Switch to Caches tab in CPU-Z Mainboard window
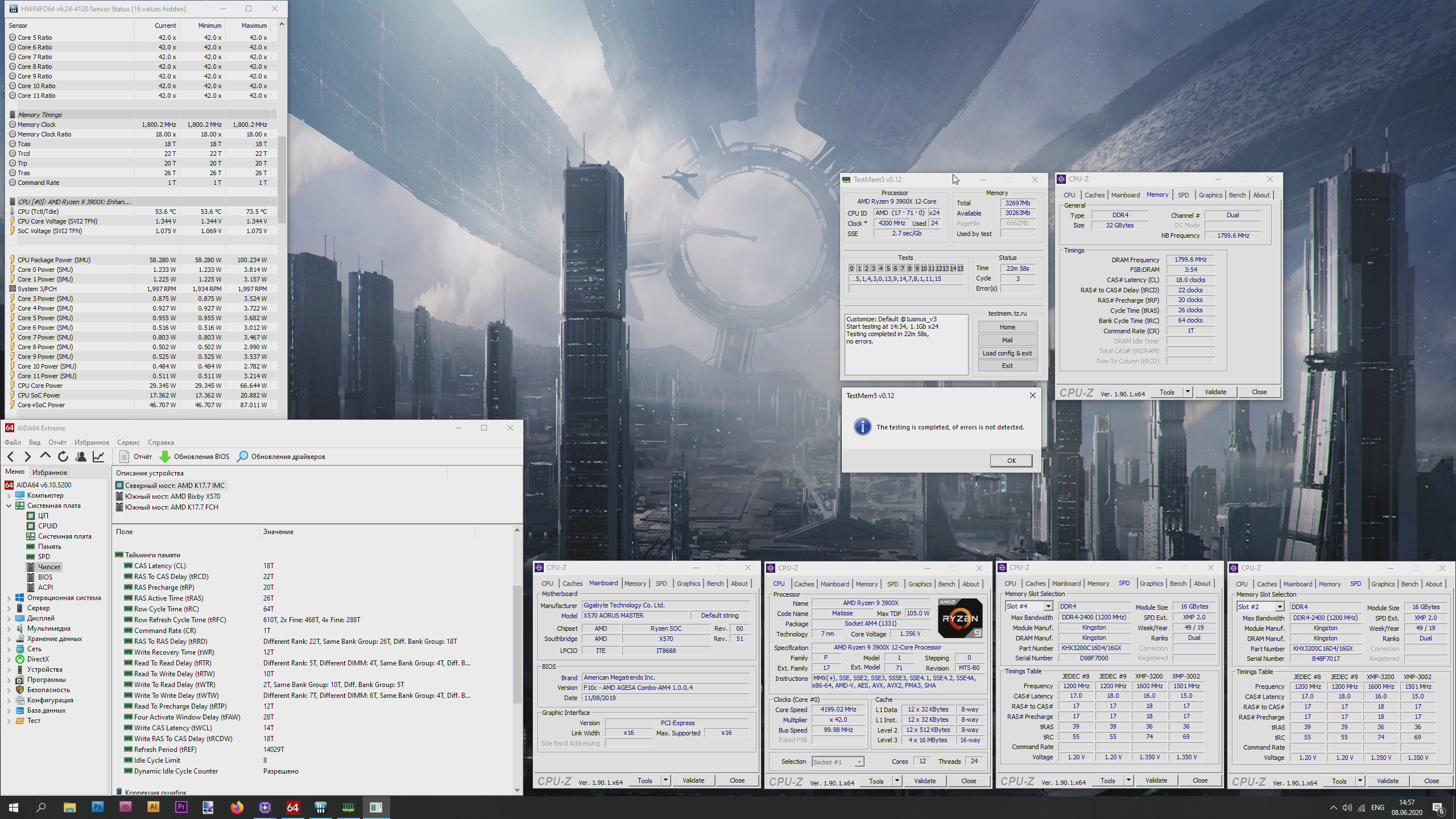1456x819 pixels. tap(572, 583)
